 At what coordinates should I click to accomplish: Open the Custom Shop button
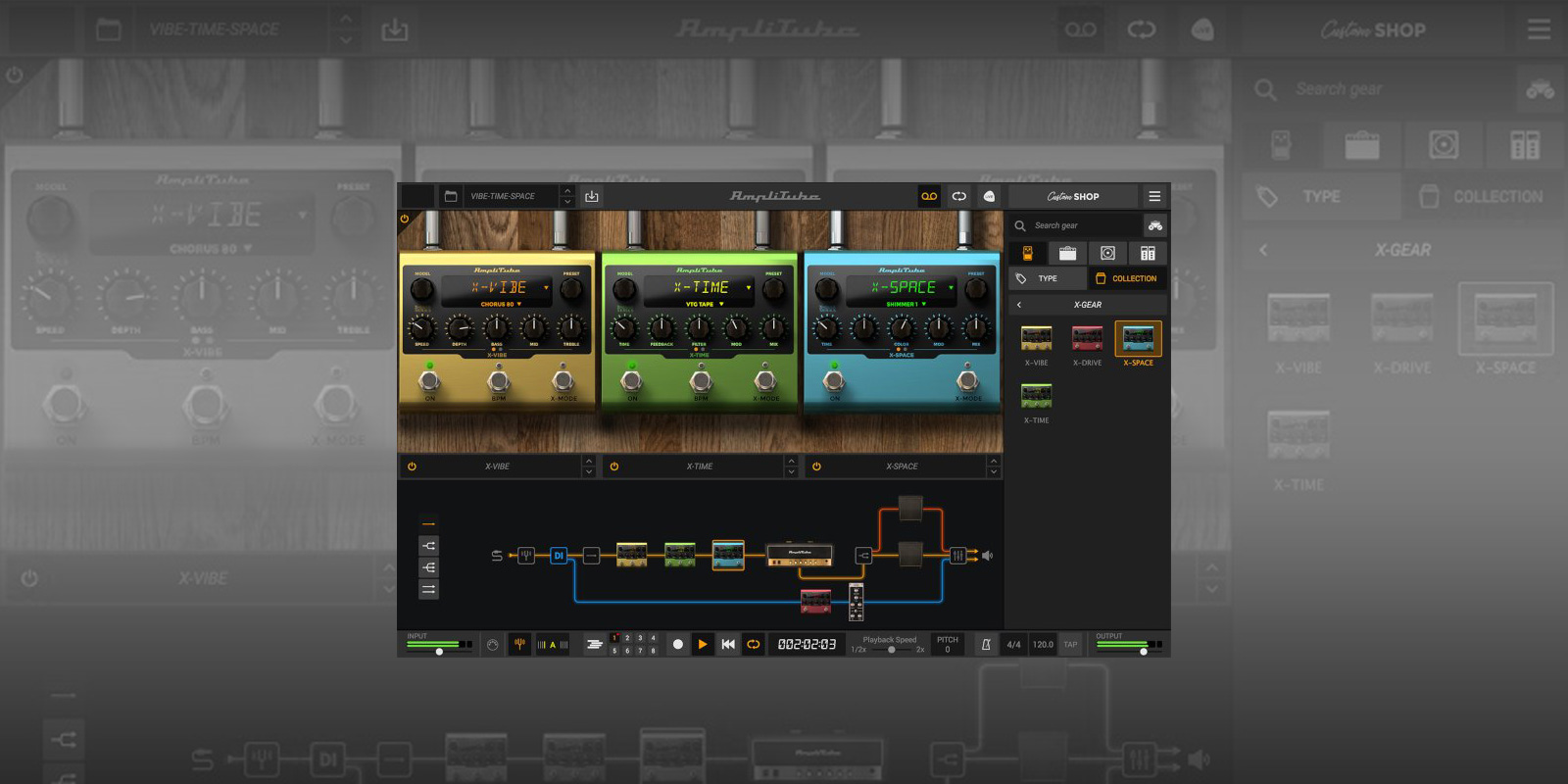click(1073, 196)
